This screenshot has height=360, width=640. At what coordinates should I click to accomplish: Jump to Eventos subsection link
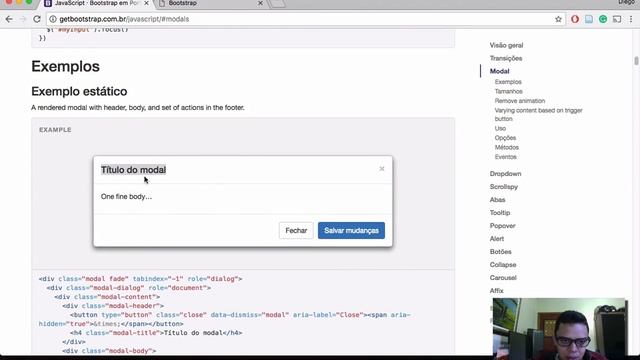pyautogui.click(x=505, y=157)
